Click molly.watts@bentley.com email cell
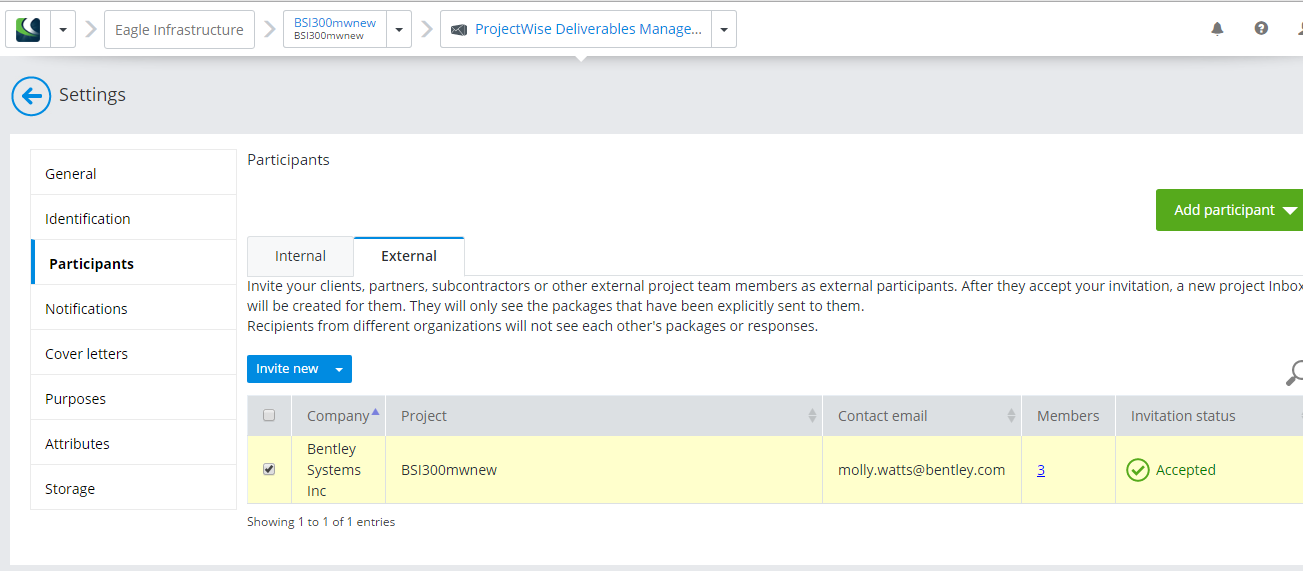 (922, 470)
